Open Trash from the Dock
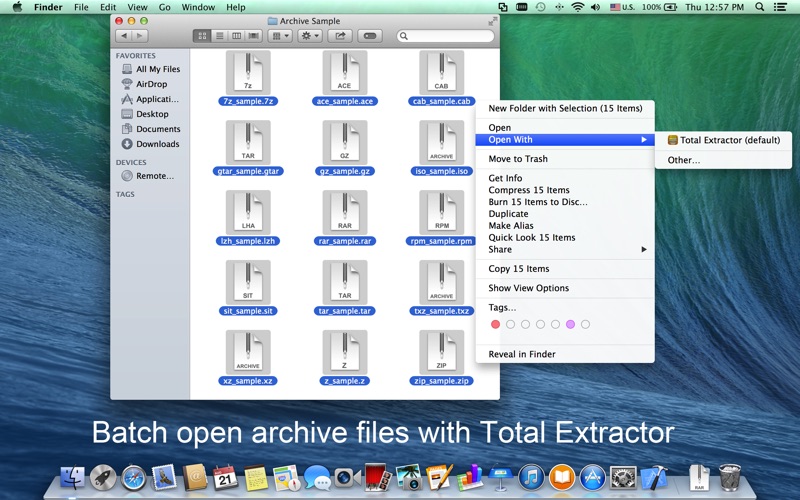This screenshot has height=500, width=800. click(730, 478)
